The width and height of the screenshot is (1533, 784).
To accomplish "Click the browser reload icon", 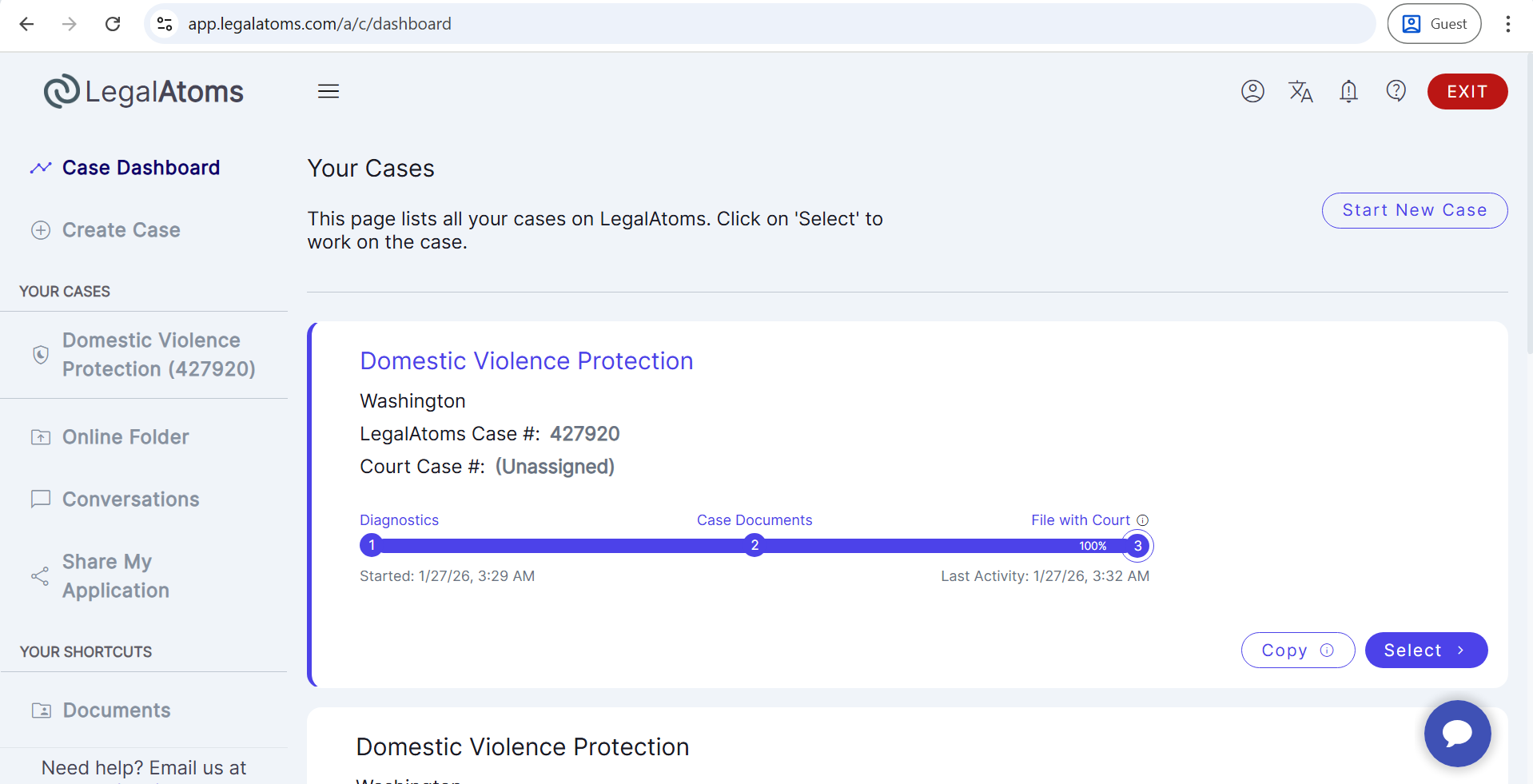I will (113, 24).
